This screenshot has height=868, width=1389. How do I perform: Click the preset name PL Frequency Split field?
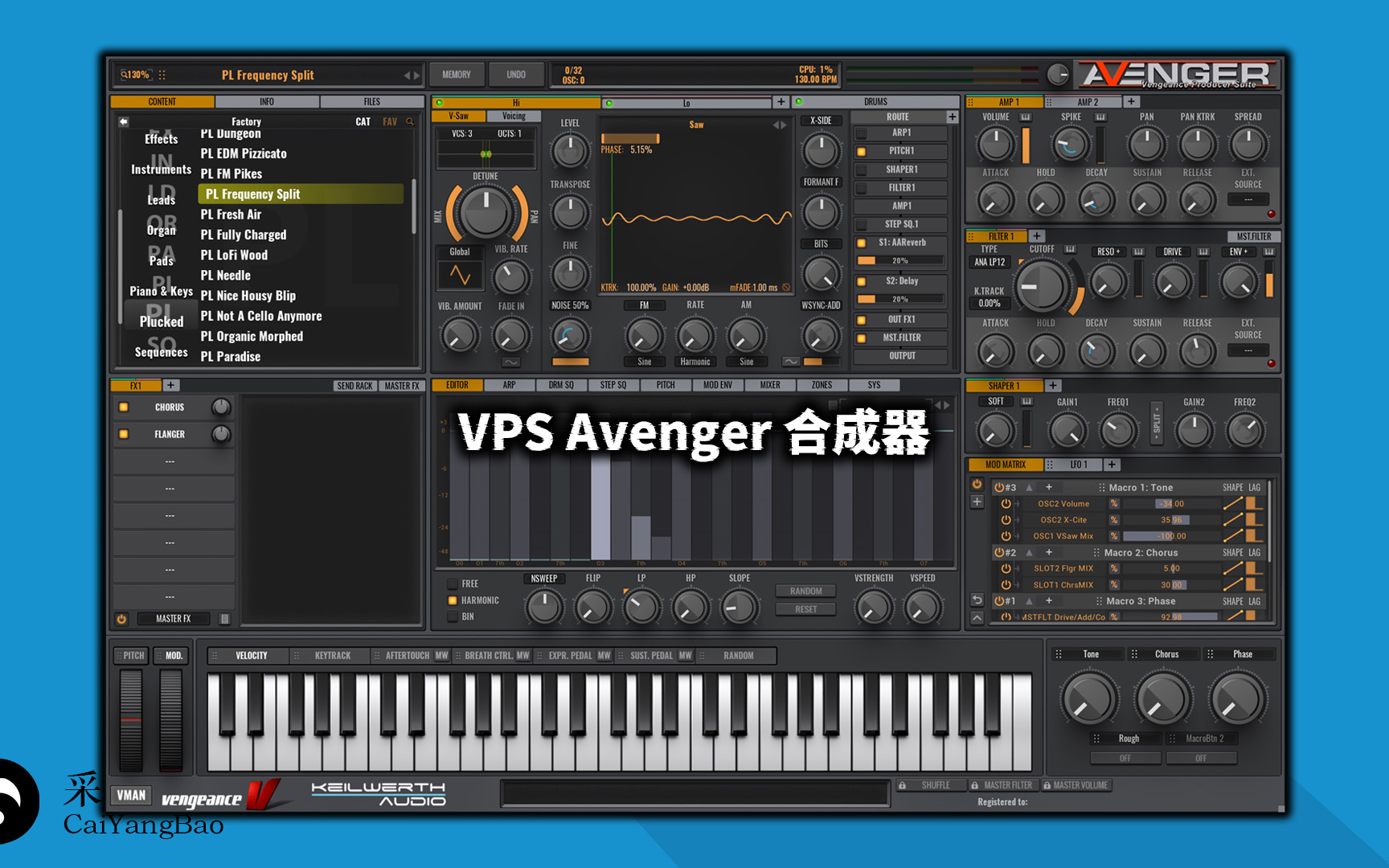pos(268,76)
